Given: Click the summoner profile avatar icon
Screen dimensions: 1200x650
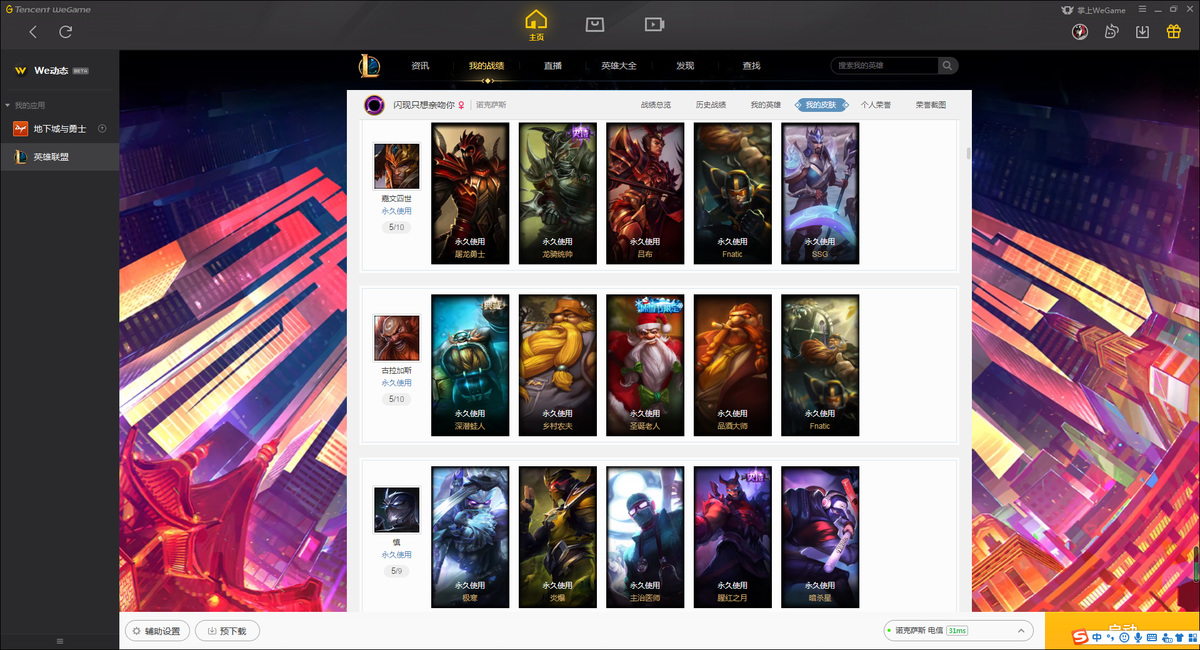Looking at the screenshot, I should [x=375, y=104].
